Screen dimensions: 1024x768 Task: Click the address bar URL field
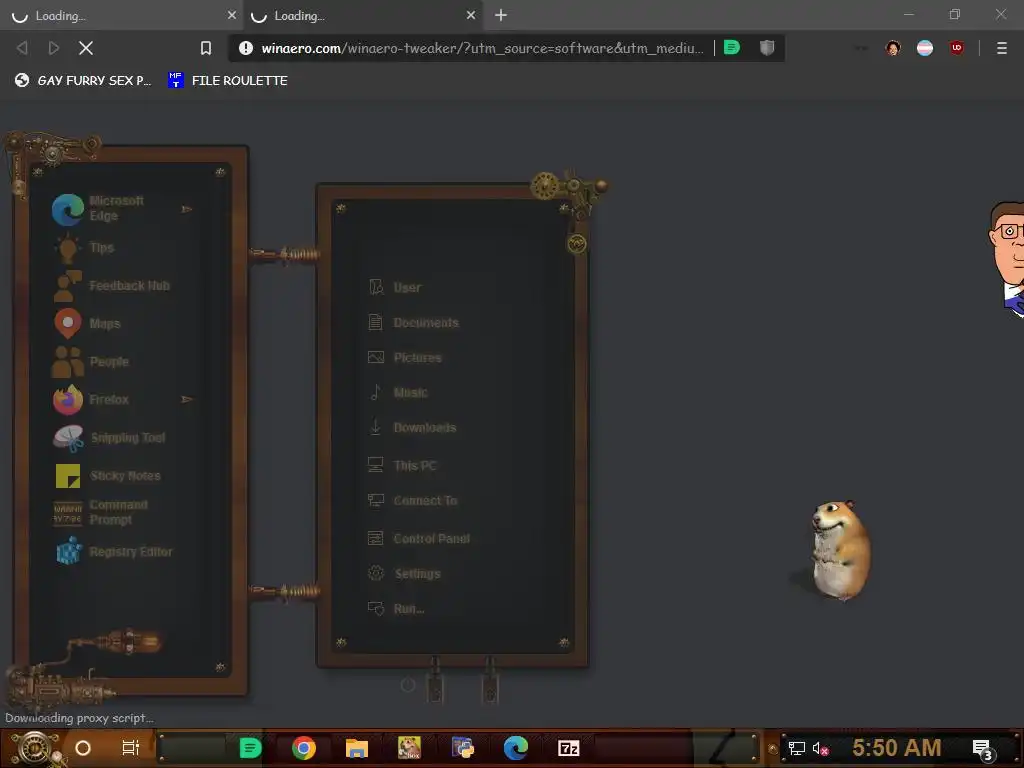[482, 48]
